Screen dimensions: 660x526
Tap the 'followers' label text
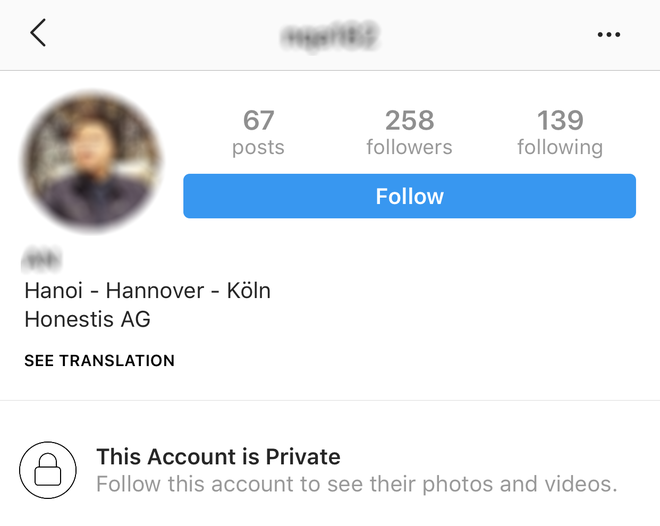coord(410,147)
